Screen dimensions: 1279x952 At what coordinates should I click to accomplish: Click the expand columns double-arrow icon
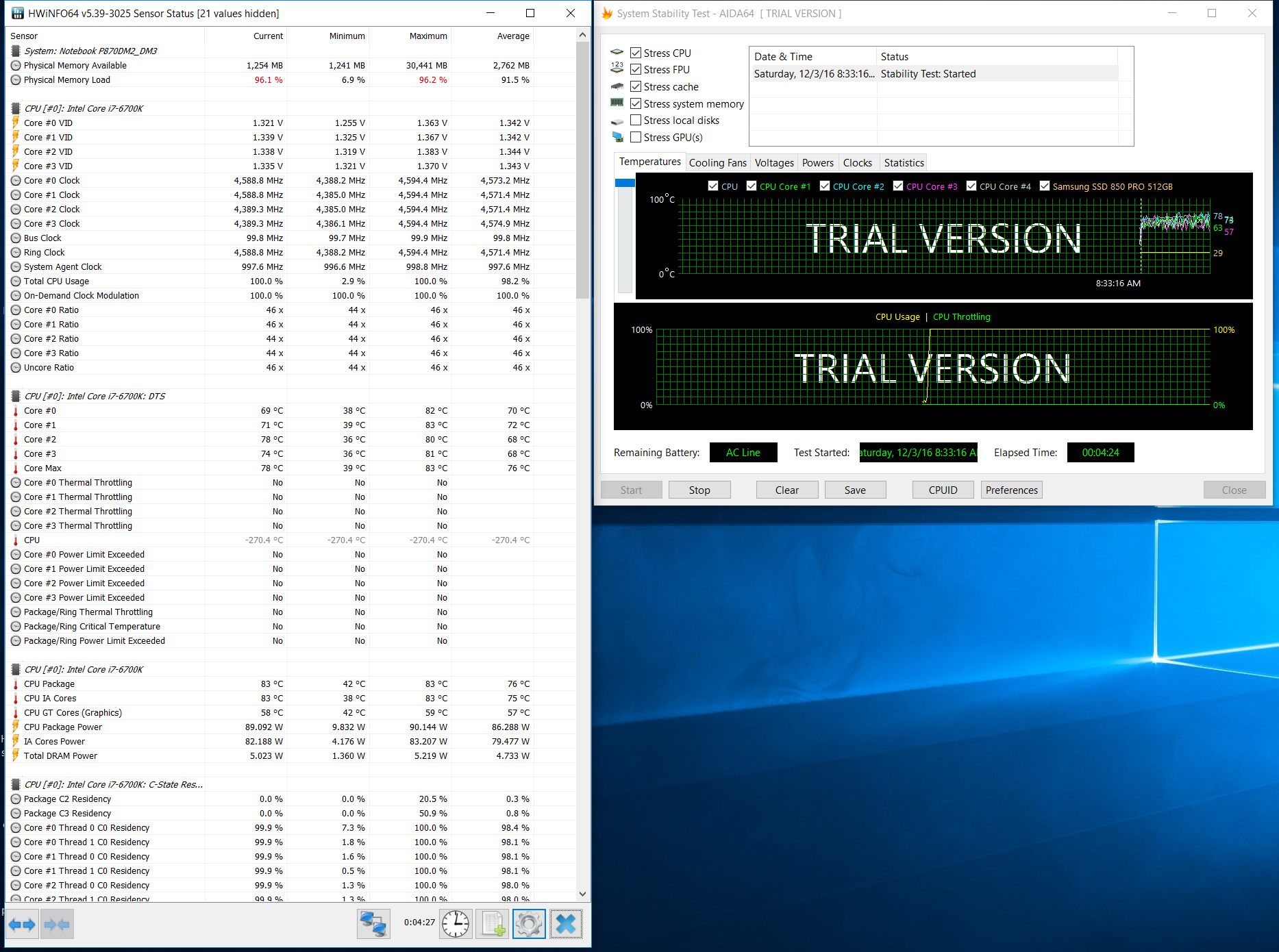[21, 925]
